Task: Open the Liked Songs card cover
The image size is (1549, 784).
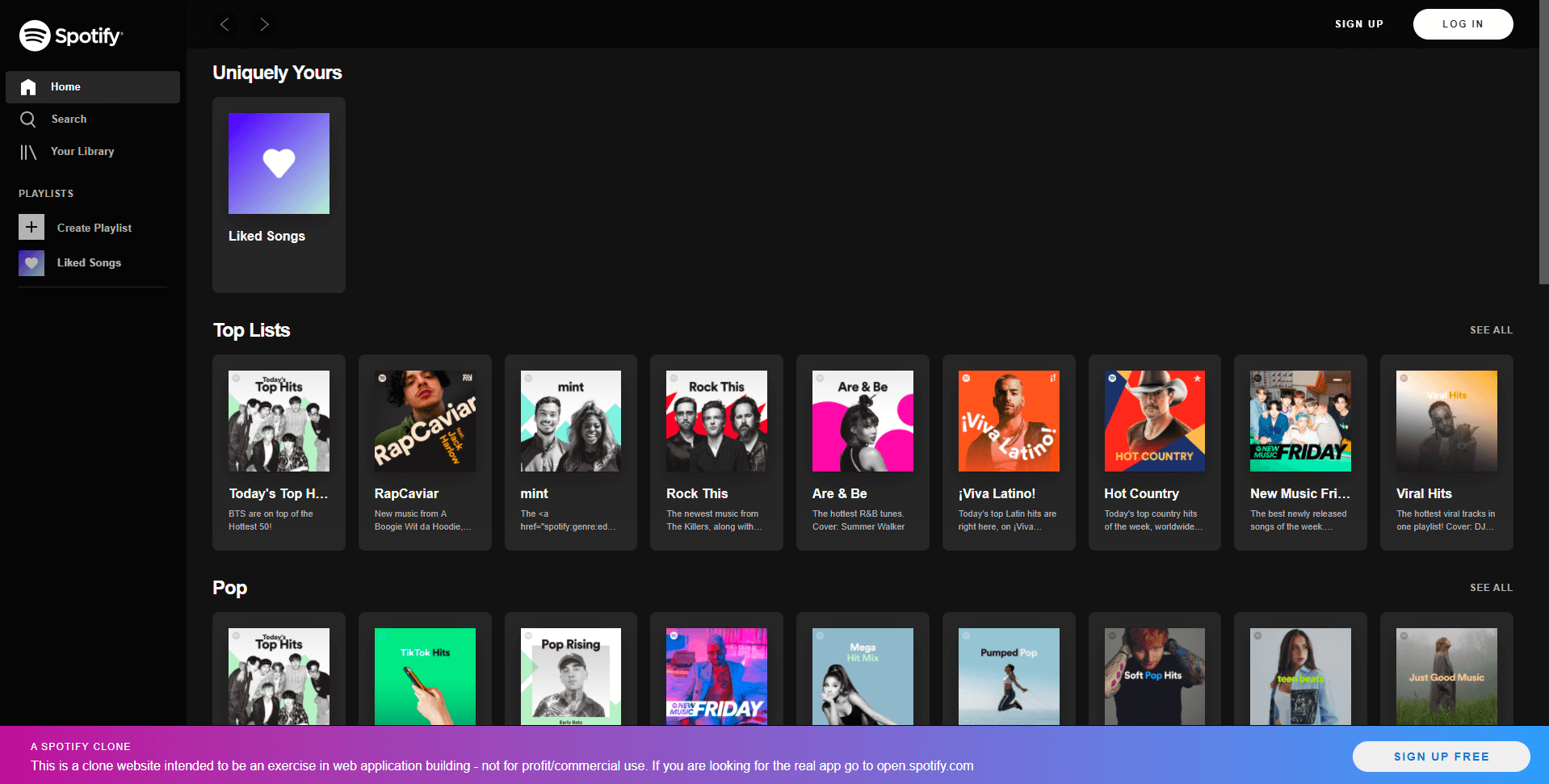Action: coord(279,163)
